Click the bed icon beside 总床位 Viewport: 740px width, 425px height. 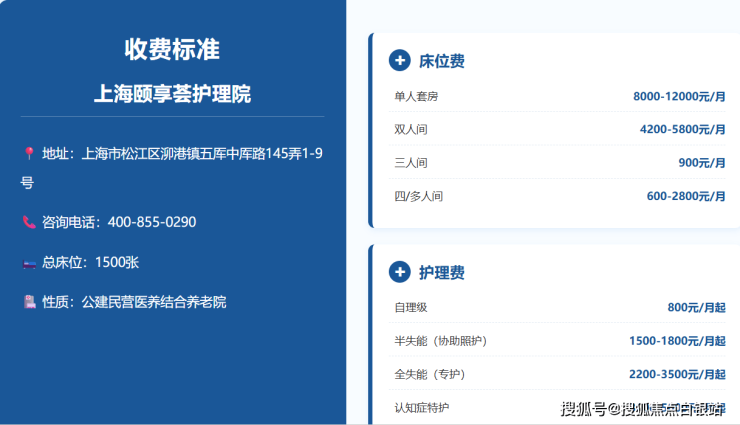(x=29, y=263)
